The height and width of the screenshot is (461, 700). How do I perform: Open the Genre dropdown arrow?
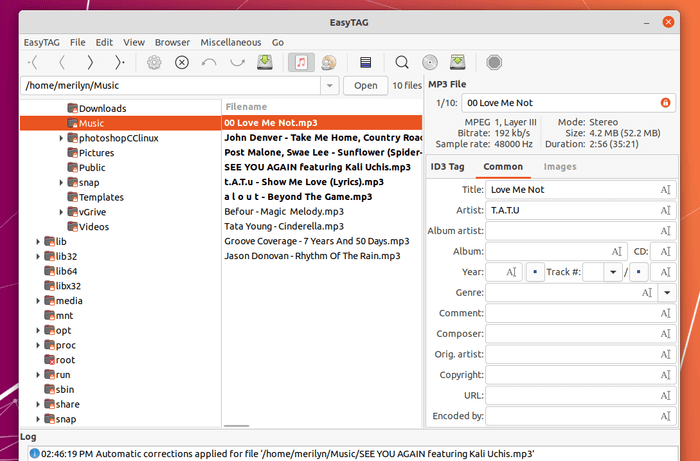(667, 293)
